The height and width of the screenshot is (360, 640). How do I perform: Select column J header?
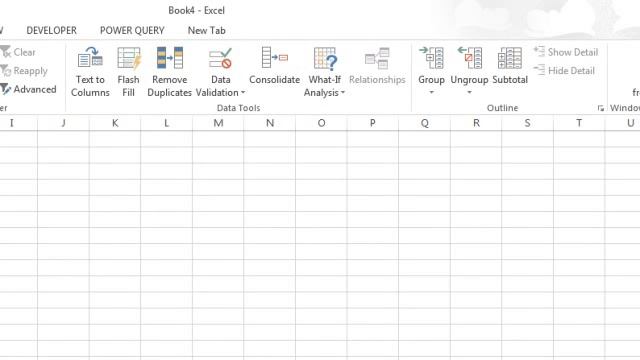tap(63, 123)
